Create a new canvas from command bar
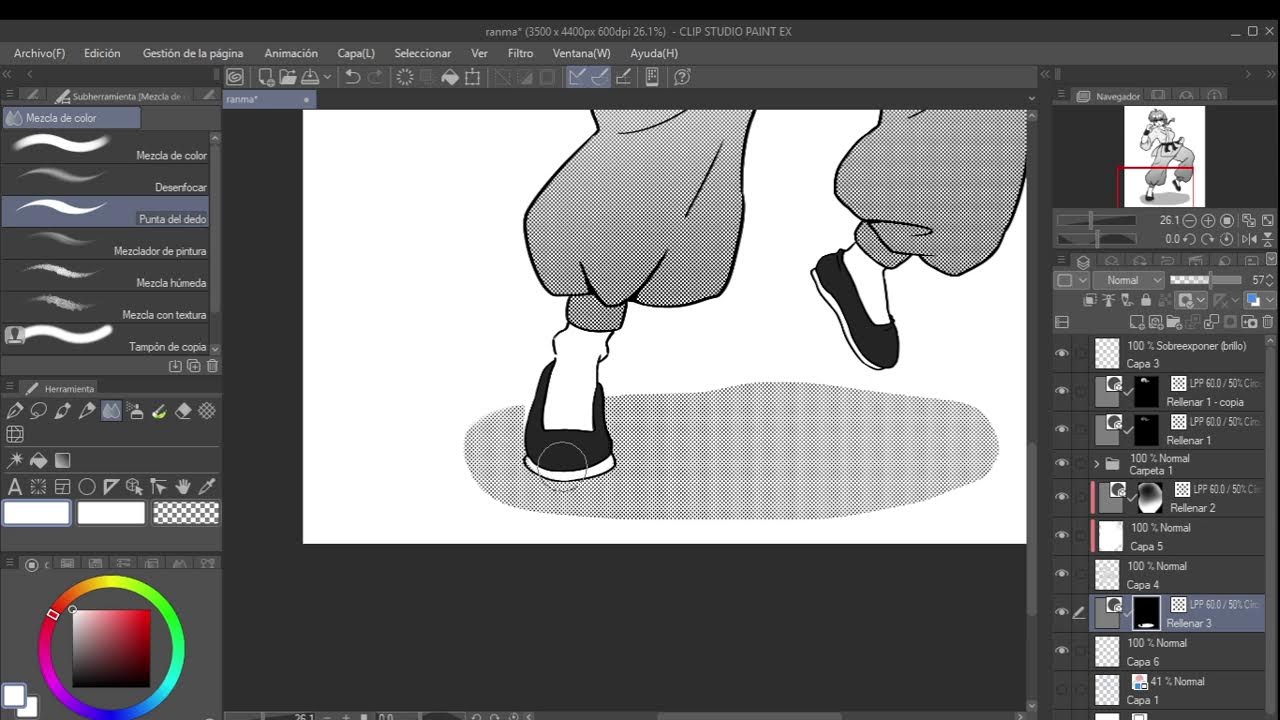 [x=266, y=77]
